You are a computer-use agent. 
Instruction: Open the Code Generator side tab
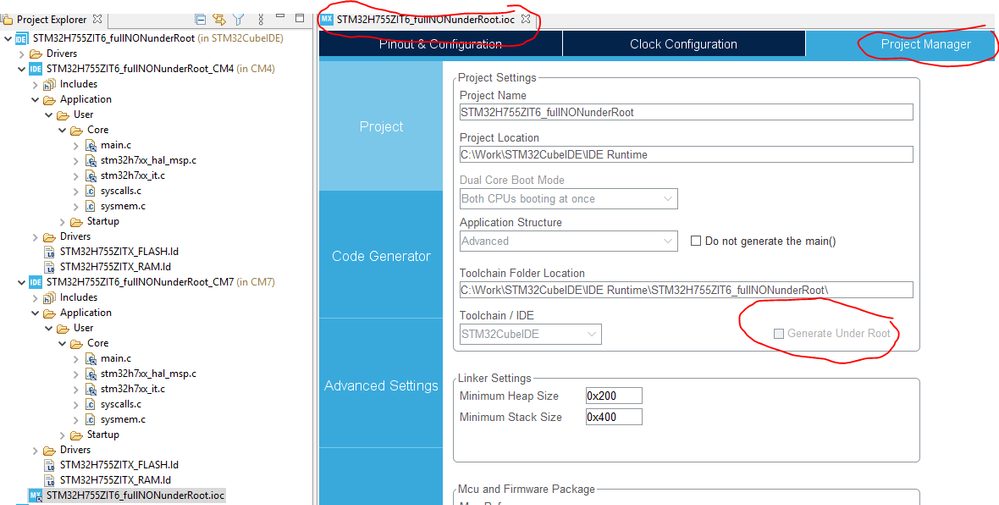click(x=381, y=256)
